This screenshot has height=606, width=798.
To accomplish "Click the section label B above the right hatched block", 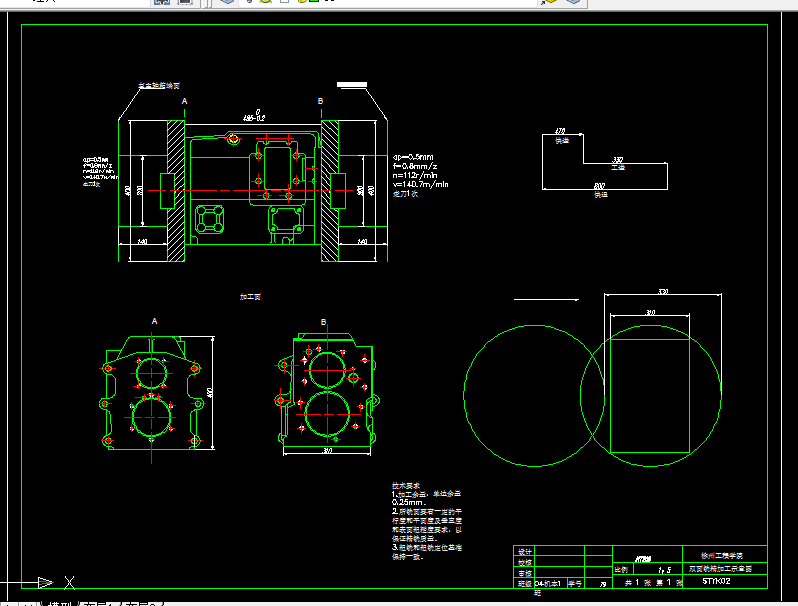I will pos(320,101).
